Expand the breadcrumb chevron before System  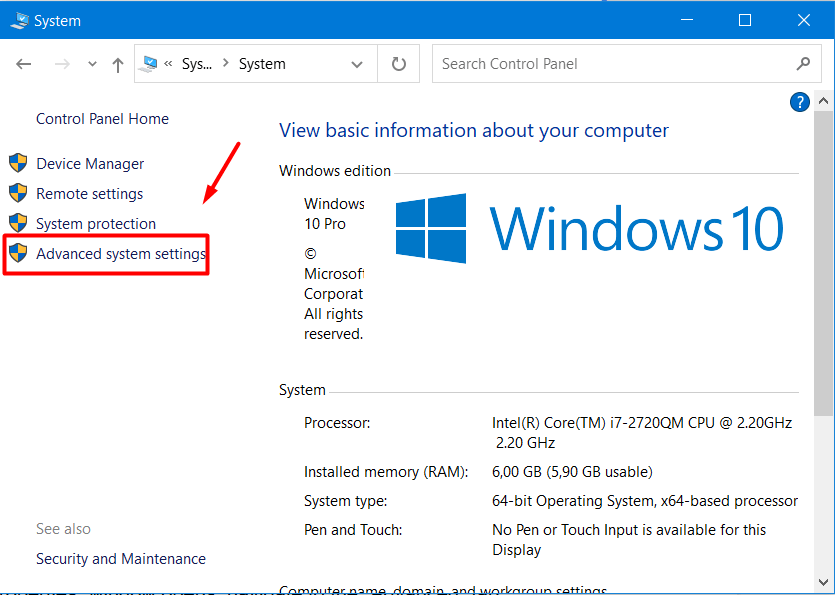tap(226, 63)
